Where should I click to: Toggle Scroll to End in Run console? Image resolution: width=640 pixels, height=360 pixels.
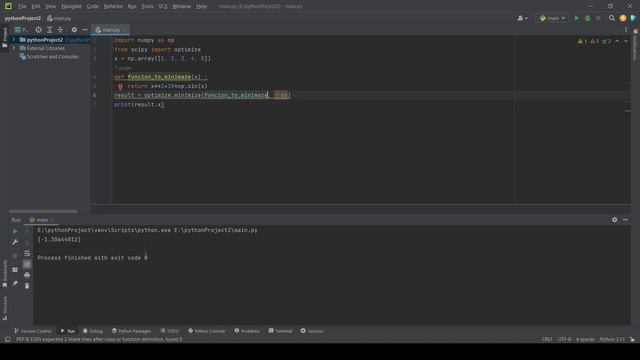27,264
